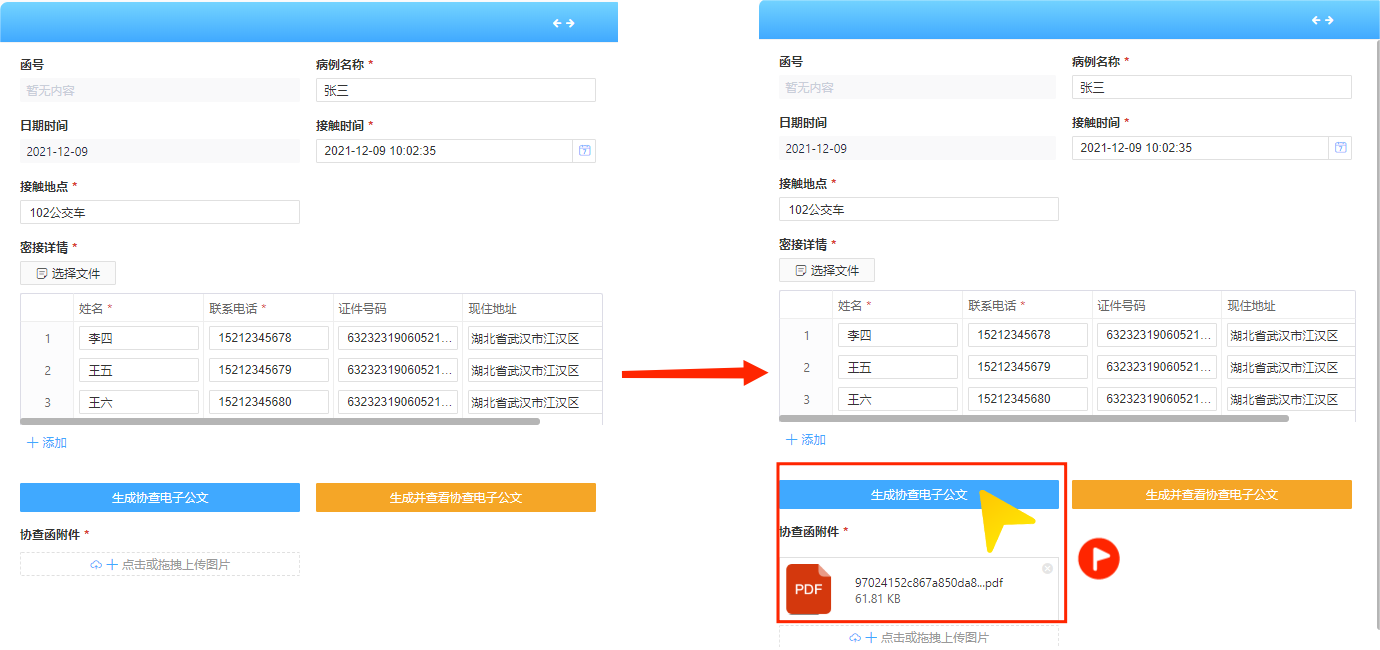The height and width of the screenshot is (650, 1380).
Task: Click the orange 生成并查看协查电子公文 button in the right form
Action: (1211, 494)
